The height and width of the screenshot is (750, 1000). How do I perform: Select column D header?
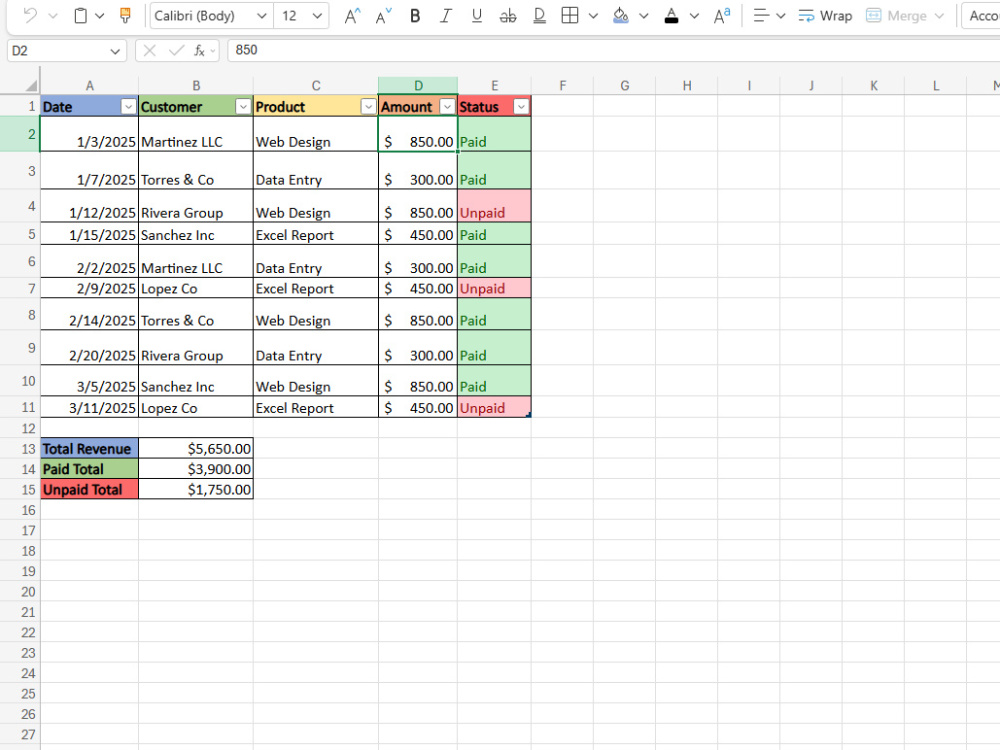(x=418, y=85)
